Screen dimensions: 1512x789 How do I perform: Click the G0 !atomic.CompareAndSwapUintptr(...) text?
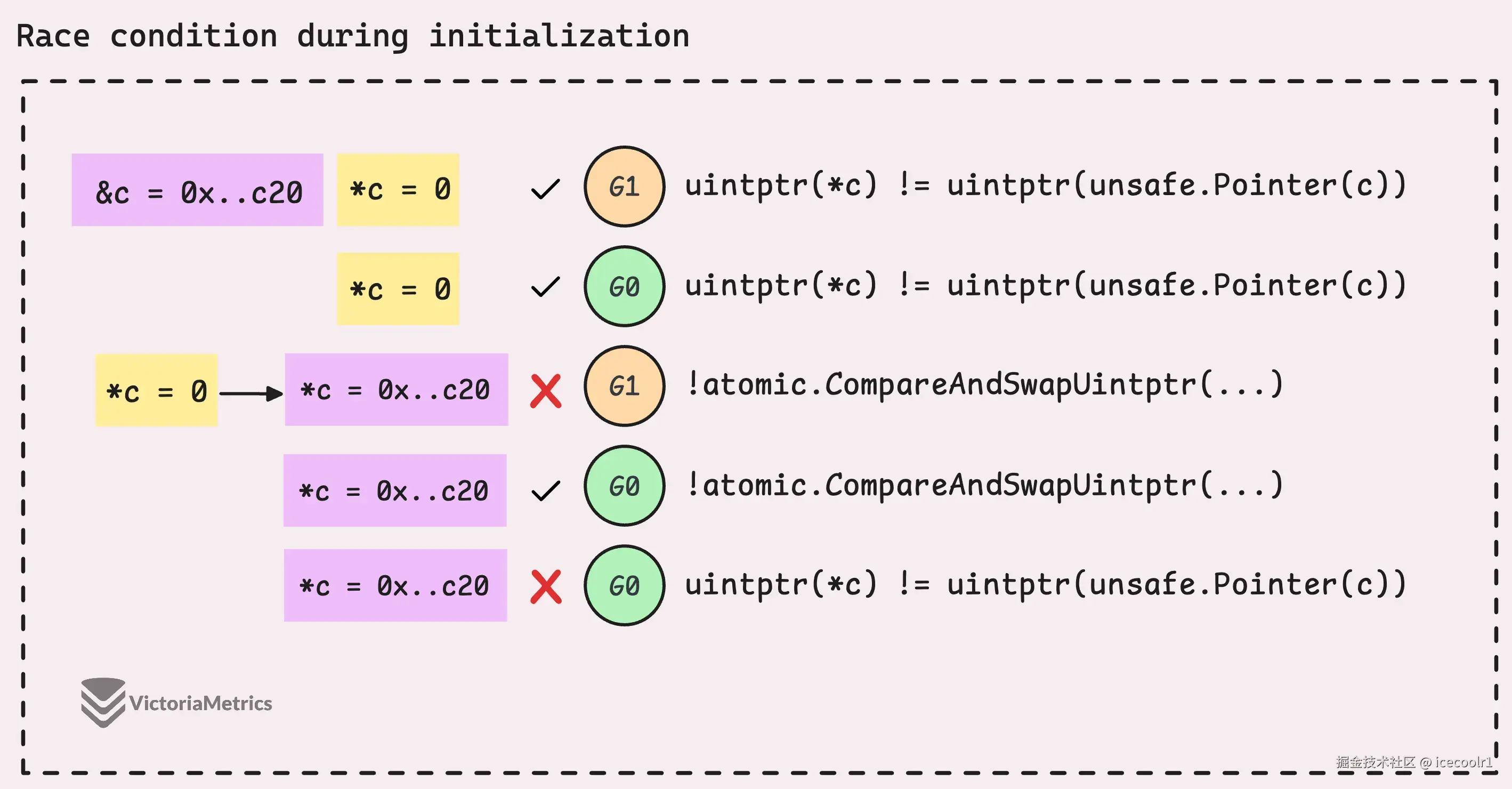pyautogui.click(x=984, y=485)
